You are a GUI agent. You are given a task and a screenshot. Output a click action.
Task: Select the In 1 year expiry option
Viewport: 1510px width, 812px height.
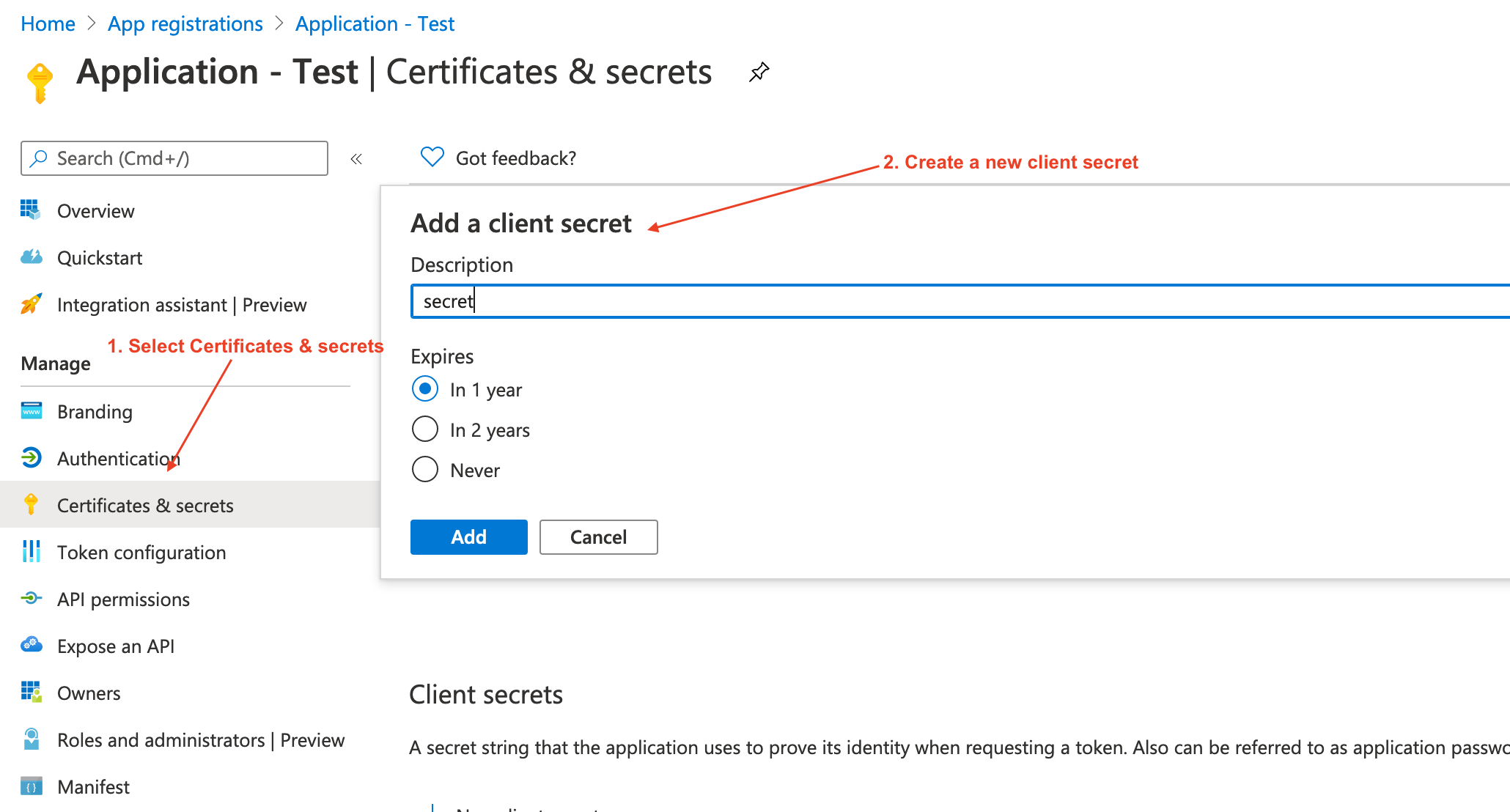point(425,389)
